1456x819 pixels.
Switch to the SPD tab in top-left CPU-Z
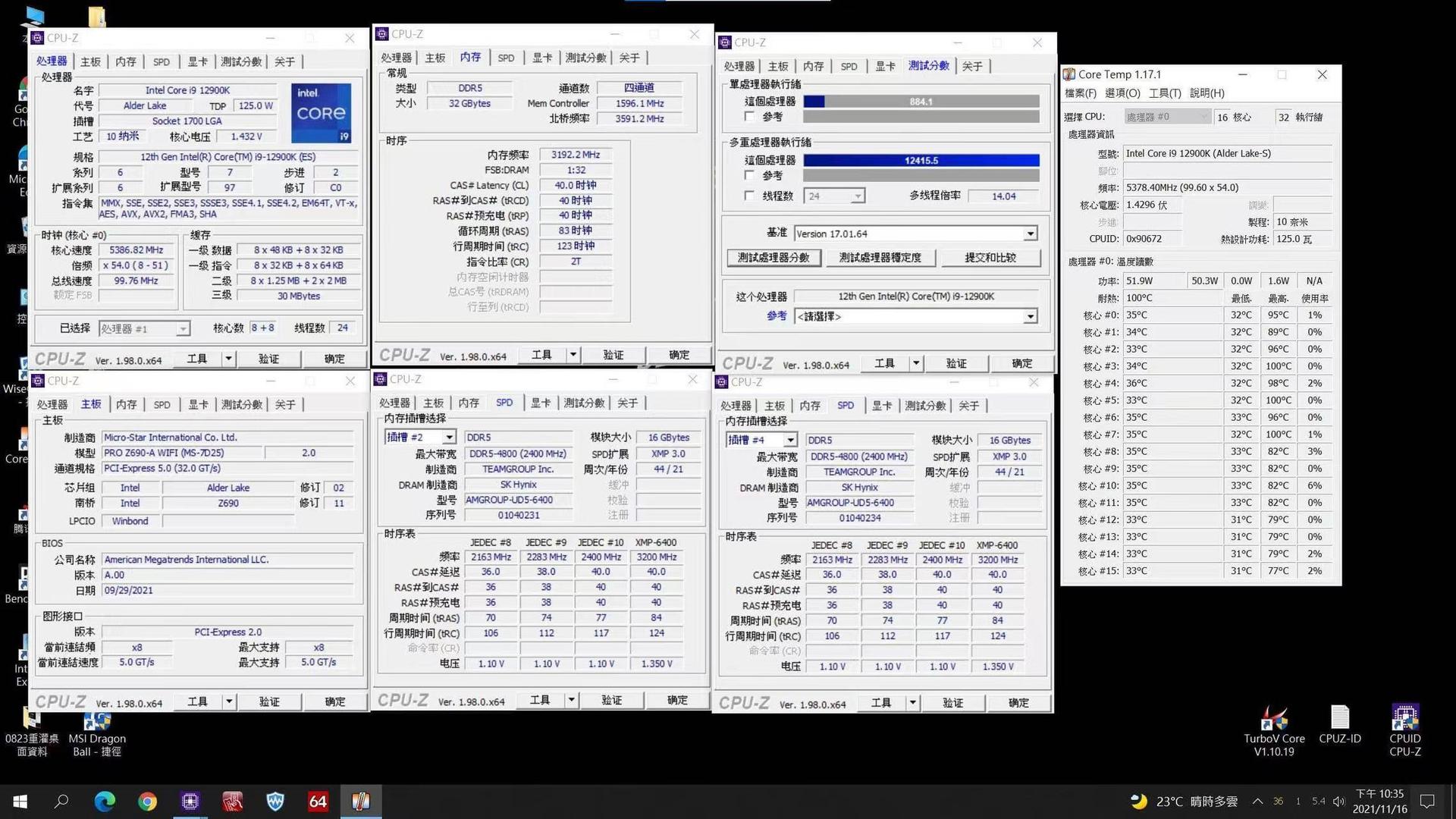click(x=161, y=61)
